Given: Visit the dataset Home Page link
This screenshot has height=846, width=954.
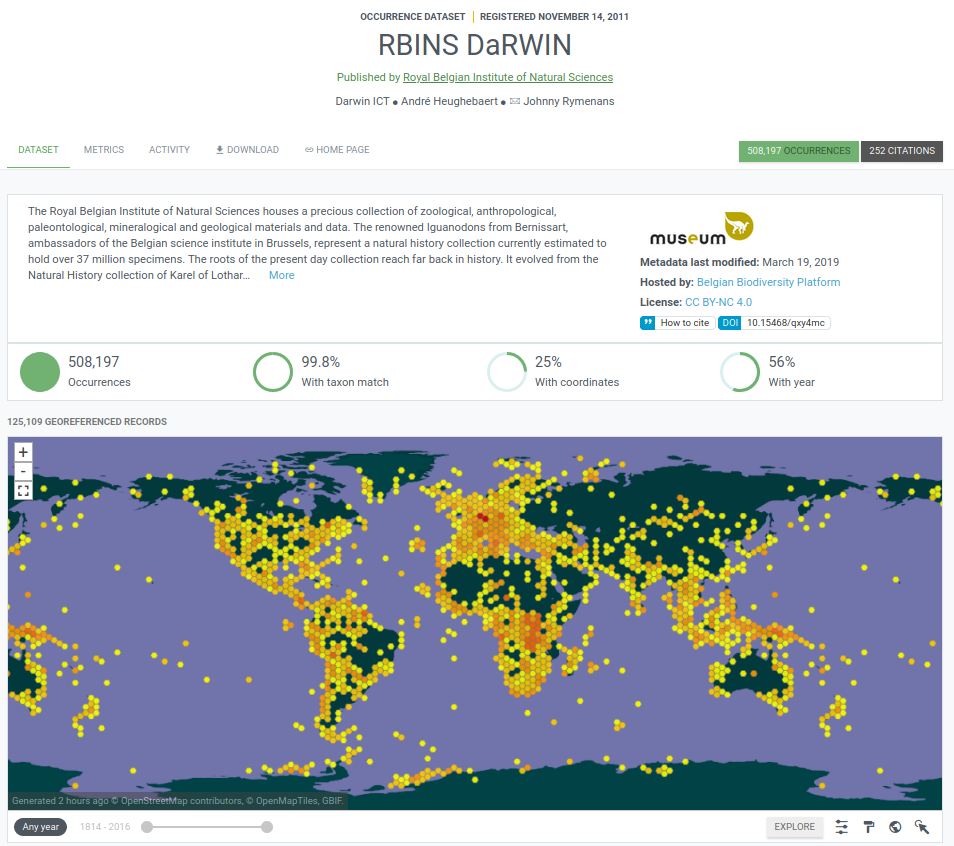Looking at the screenshot, I should pos(337,150).
